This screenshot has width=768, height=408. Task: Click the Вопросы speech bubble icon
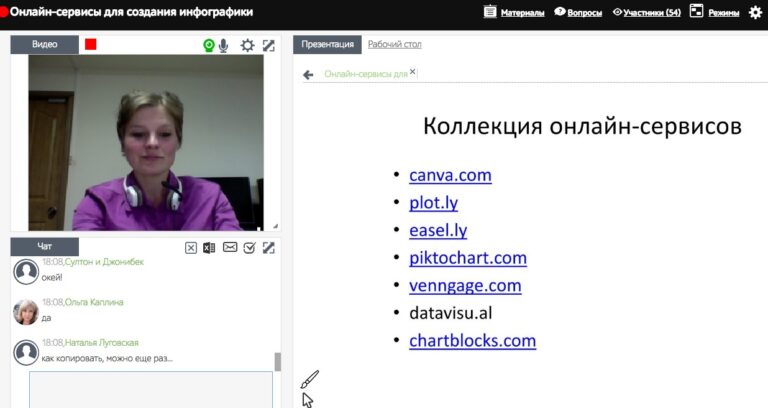click(559, 11)
